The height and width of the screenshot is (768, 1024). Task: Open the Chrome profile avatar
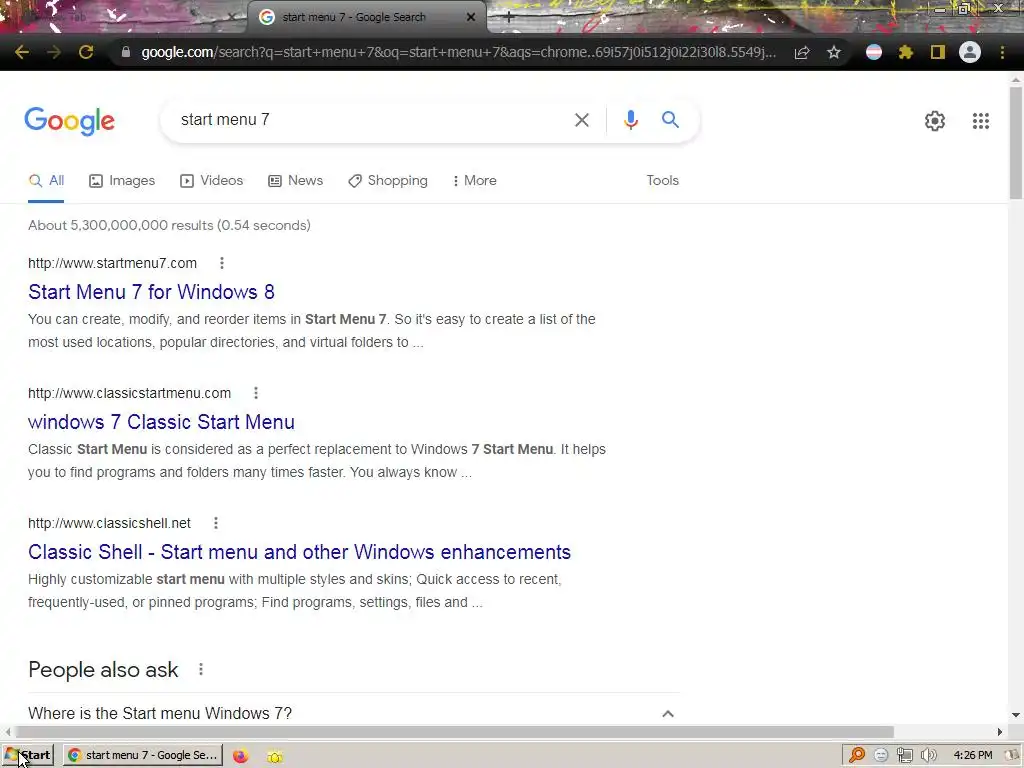click(970, 52)
